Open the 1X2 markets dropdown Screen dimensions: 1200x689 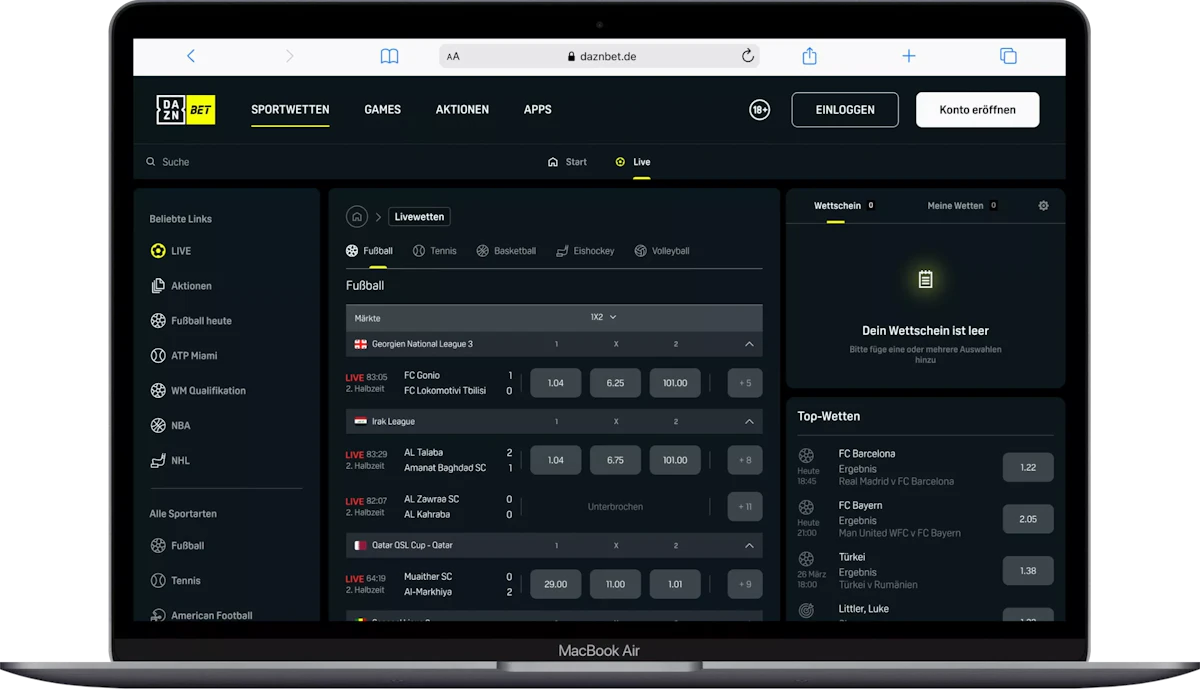pyautogui.click(x=603, y=317)
